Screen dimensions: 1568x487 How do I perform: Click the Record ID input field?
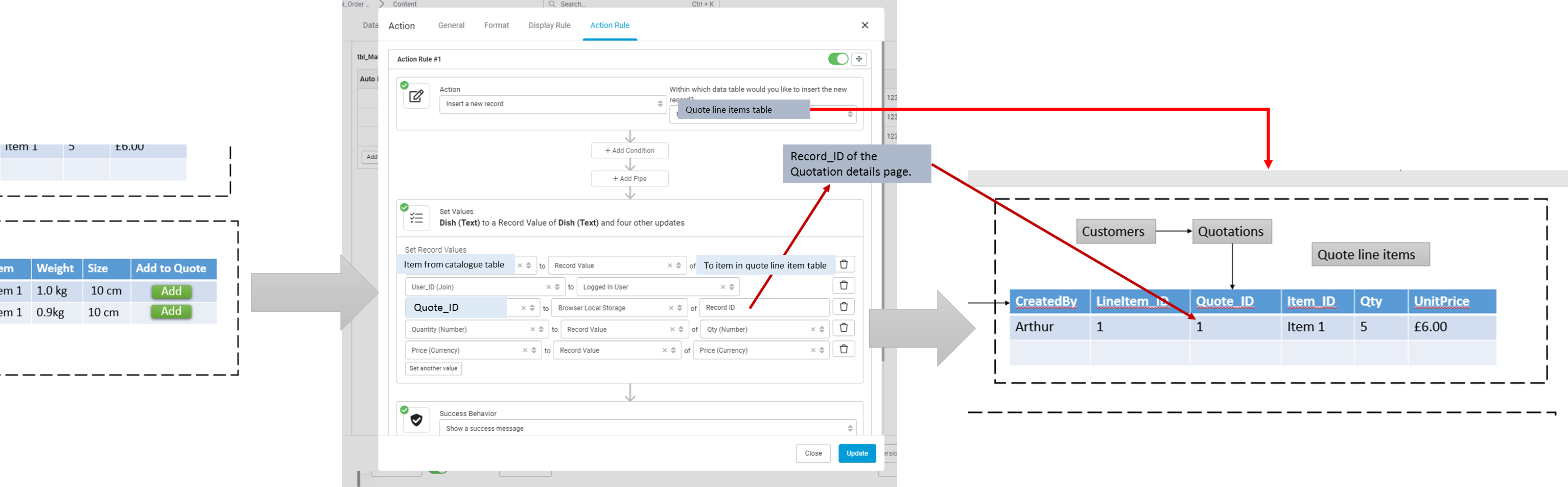click(764, 308)
